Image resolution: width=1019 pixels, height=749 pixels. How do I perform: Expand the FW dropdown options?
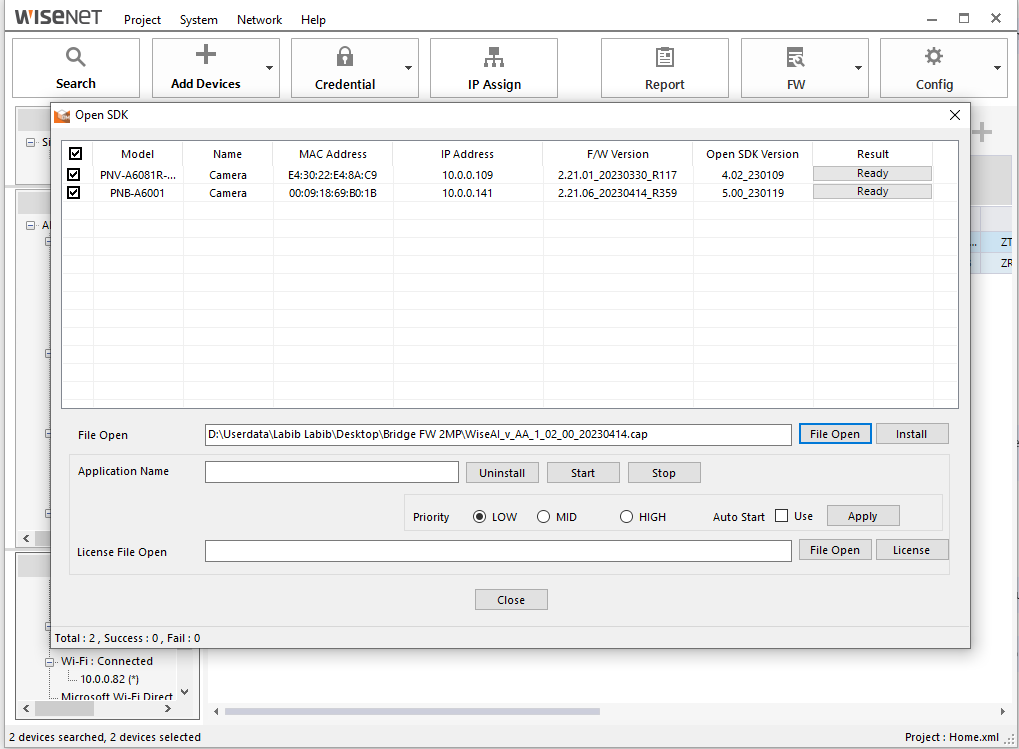pos(859,67)
